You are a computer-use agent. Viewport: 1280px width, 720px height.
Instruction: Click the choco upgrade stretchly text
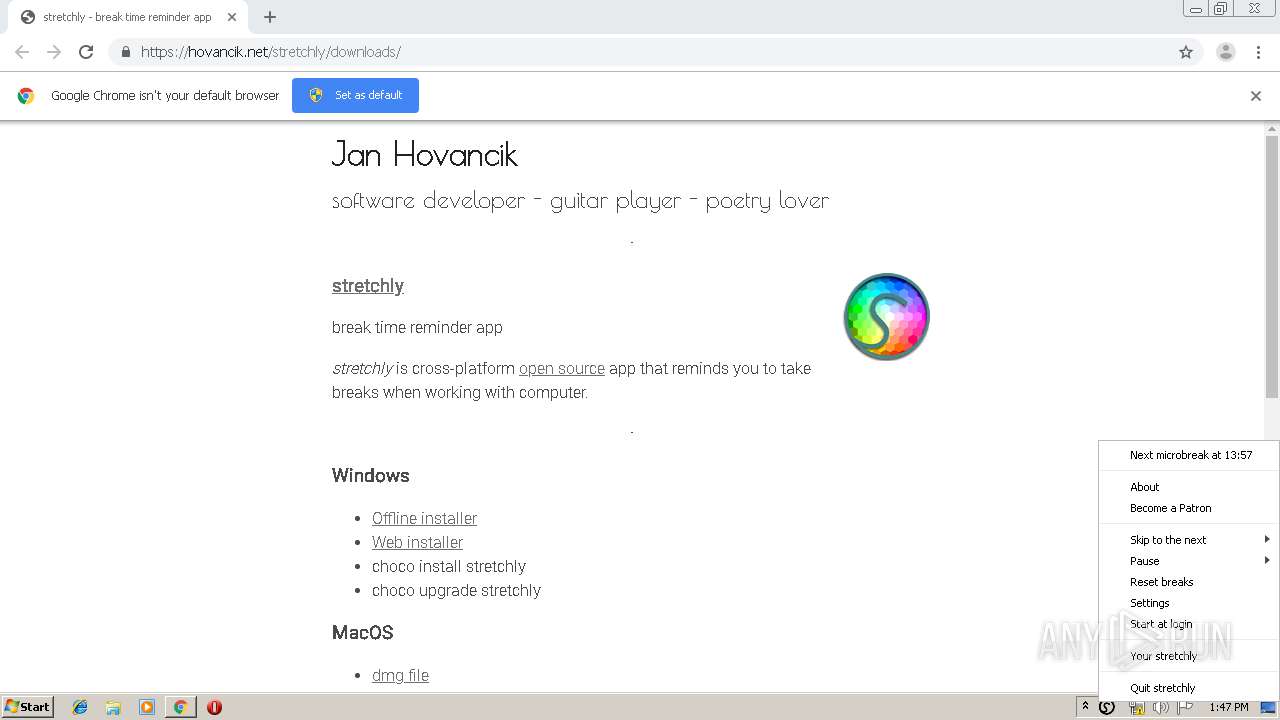coord(456,591)
